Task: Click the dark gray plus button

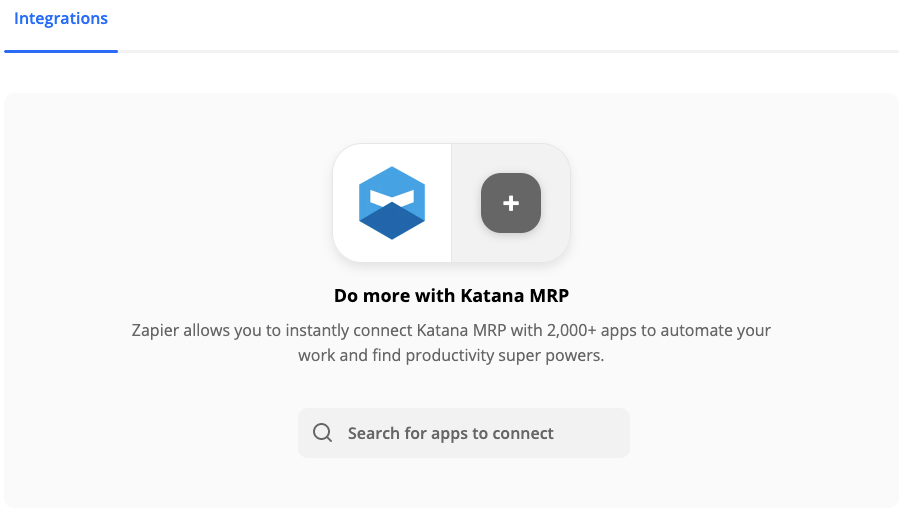Action: click(511, 203)
